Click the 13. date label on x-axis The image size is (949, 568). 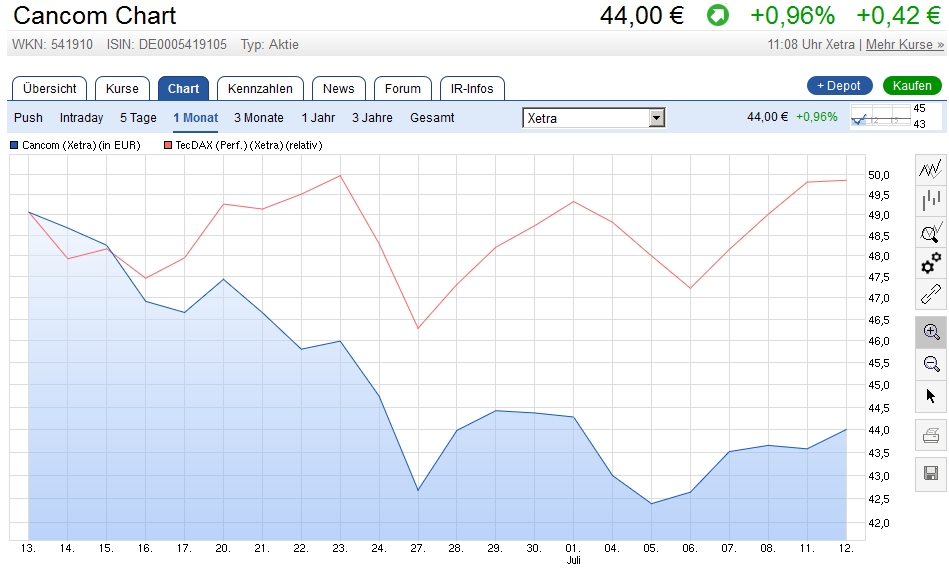(x=28, y=548)
